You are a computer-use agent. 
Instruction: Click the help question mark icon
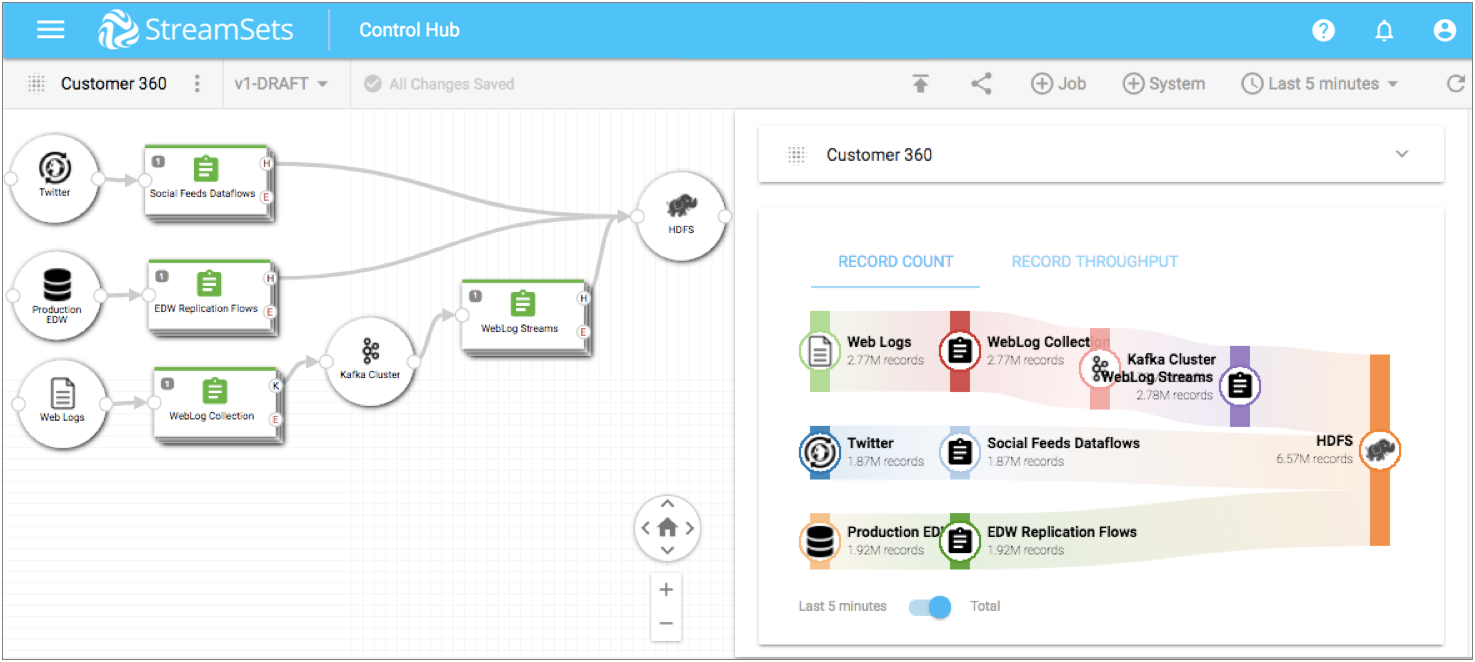tap(1323, 31)
